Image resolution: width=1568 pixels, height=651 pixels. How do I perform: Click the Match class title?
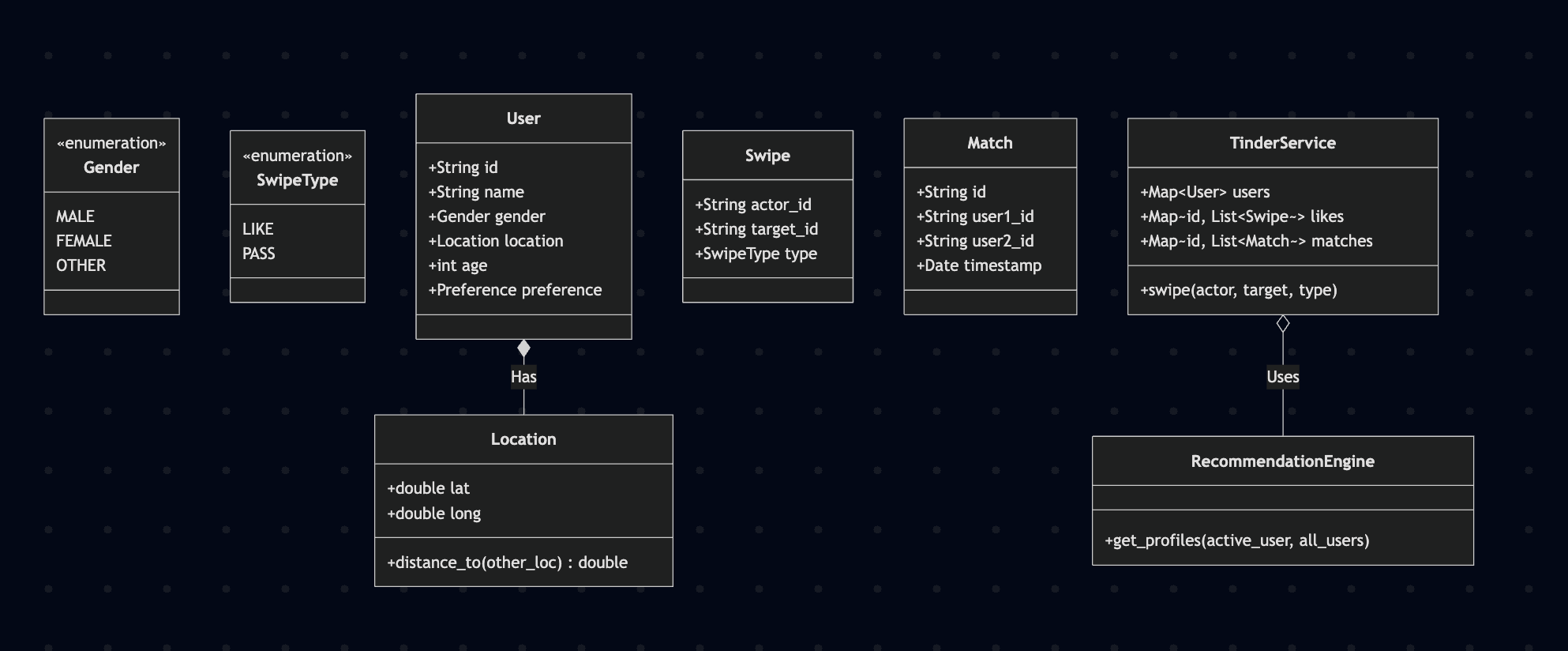(x=989, y=143)
